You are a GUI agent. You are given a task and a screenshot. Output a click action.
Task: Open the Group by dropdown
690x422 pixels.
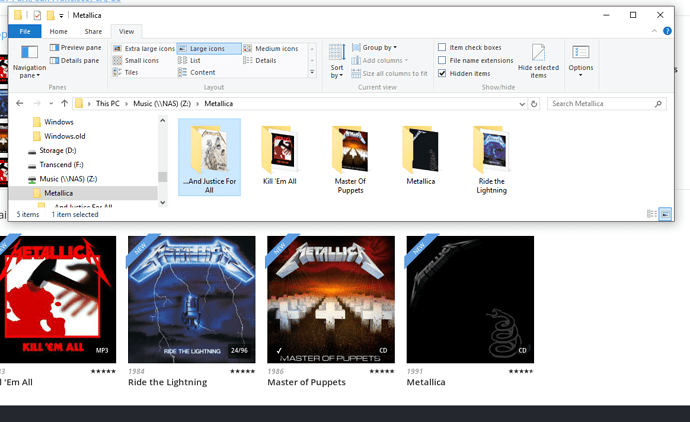(x=374, y=47)
